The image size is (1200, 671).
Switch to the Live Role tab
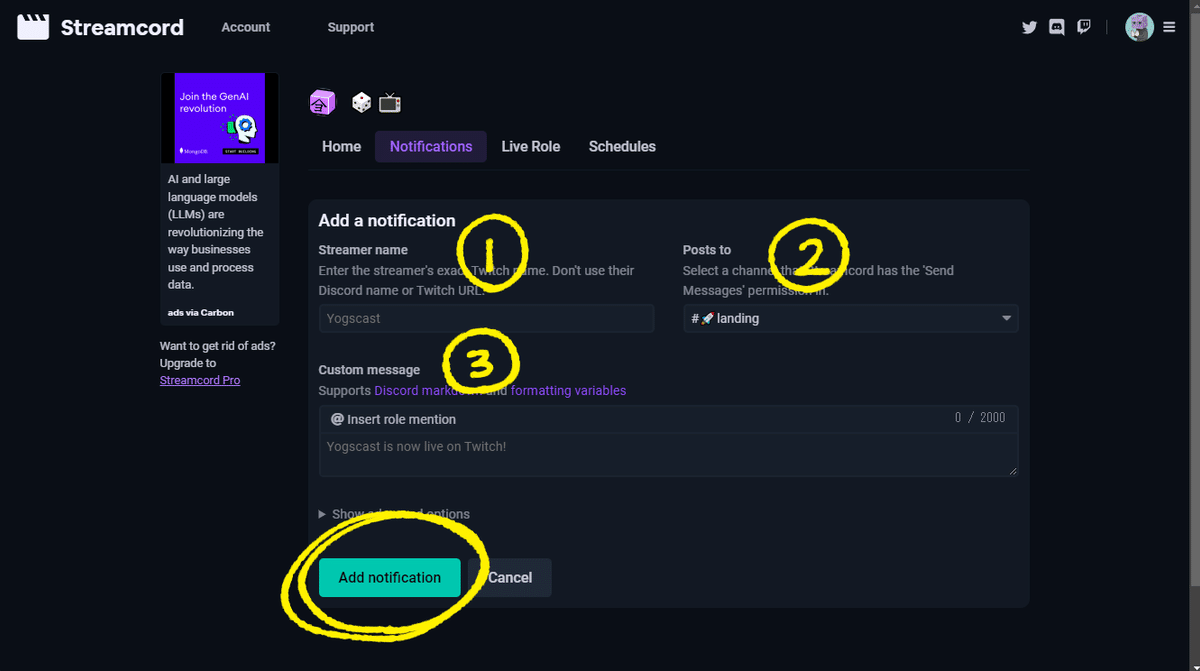[x=531, y=146]
